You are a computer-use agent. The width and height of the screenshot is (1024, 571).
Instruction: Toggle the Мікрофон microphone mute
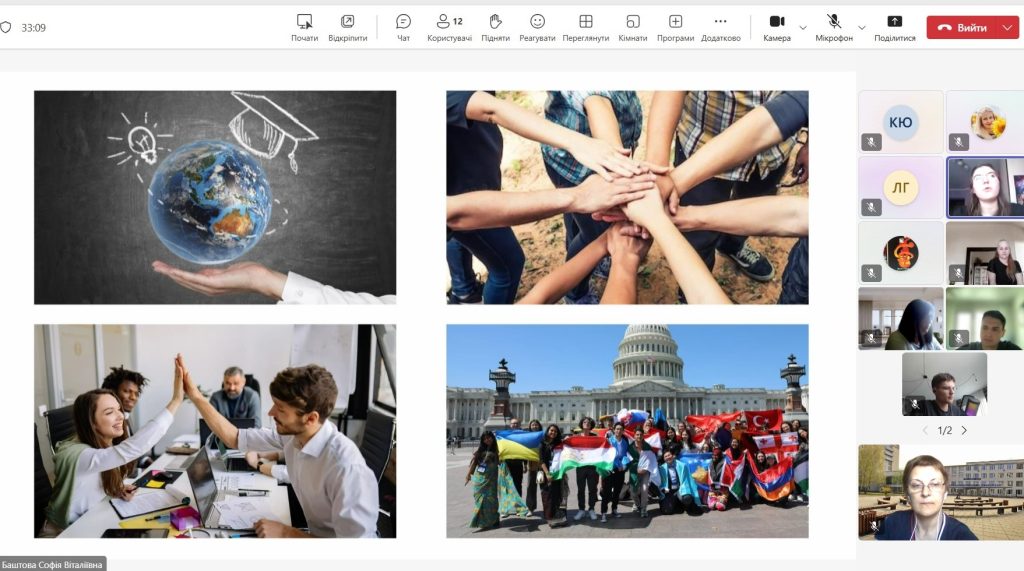[x=833, y=27]
